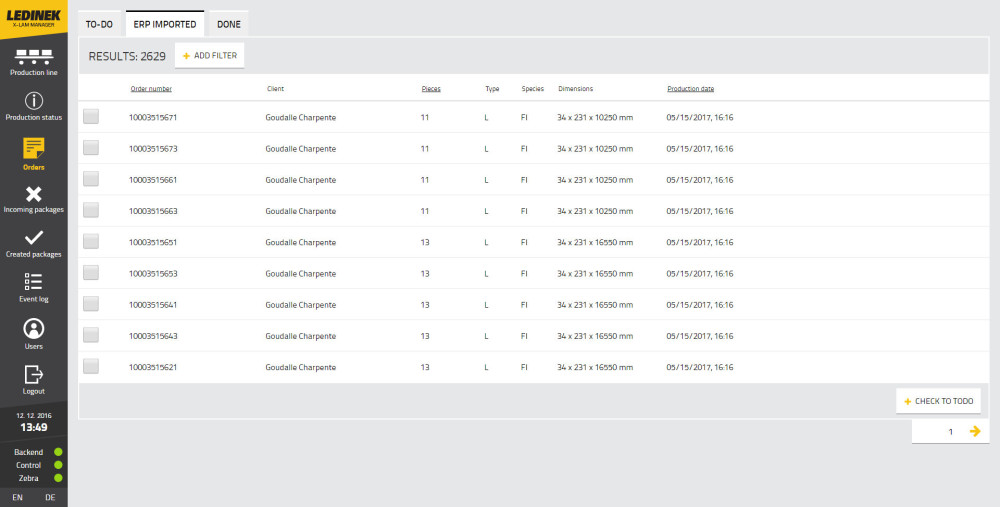Image resolution: width=1000 pixels, height=507 pixels.
Task: Open the Production line icon
Action: tap(33, 56)
